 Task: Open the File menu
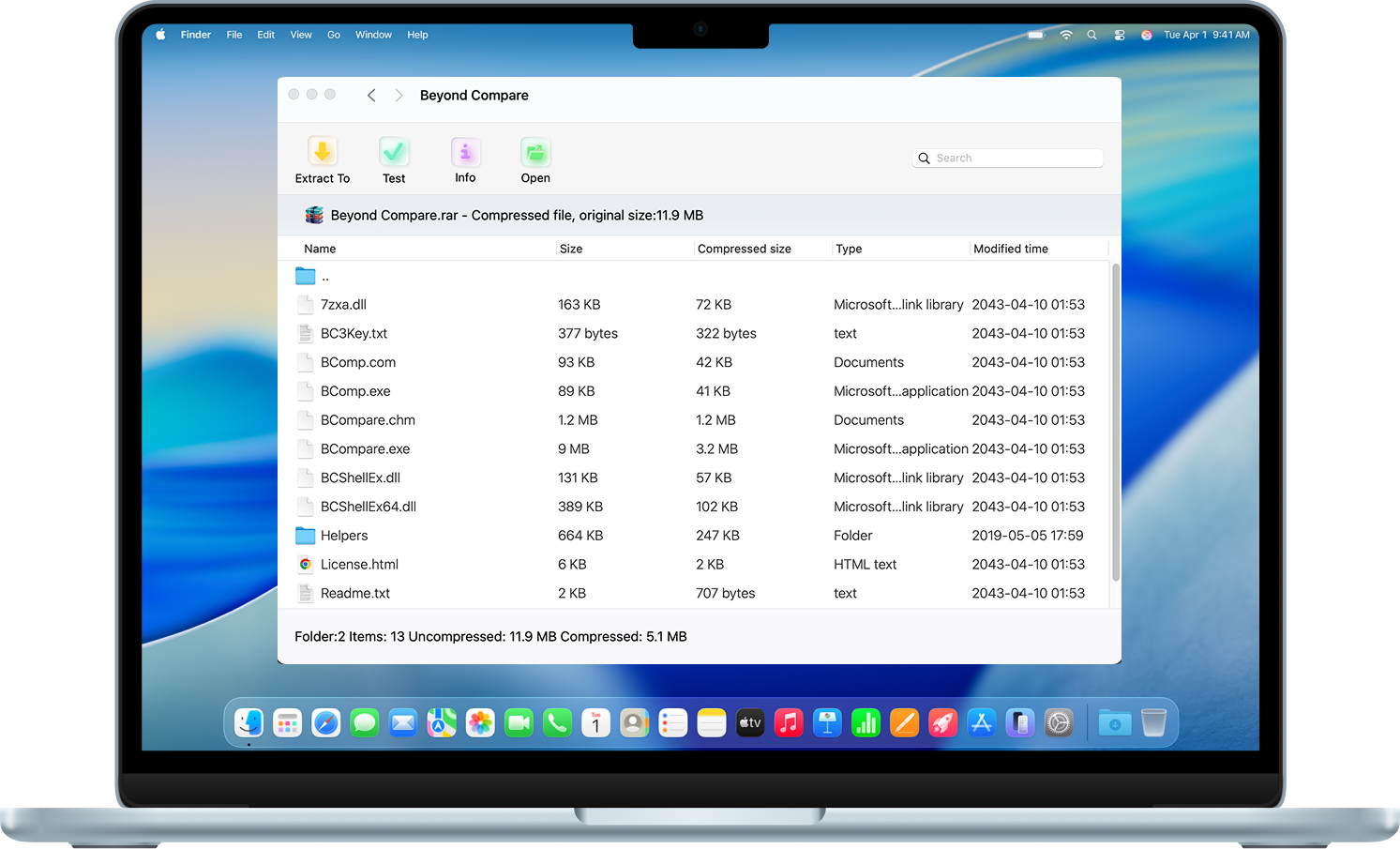click(x=234, y=35)
